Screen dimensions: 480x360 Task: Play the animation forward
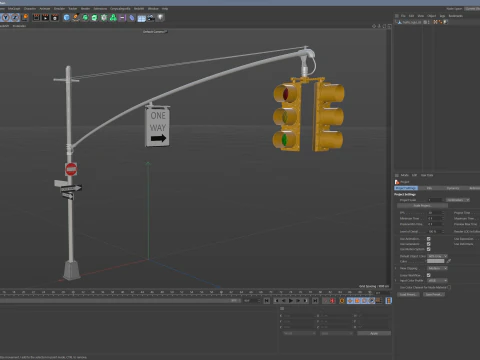coord(291,301)
